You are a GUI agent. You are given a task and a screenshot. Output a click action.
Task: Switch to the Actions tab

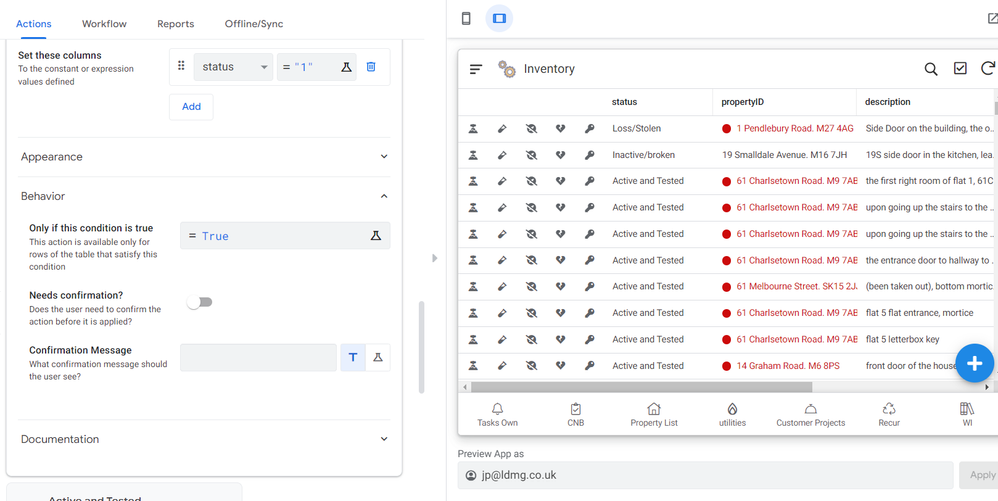[x=34, y=24]
